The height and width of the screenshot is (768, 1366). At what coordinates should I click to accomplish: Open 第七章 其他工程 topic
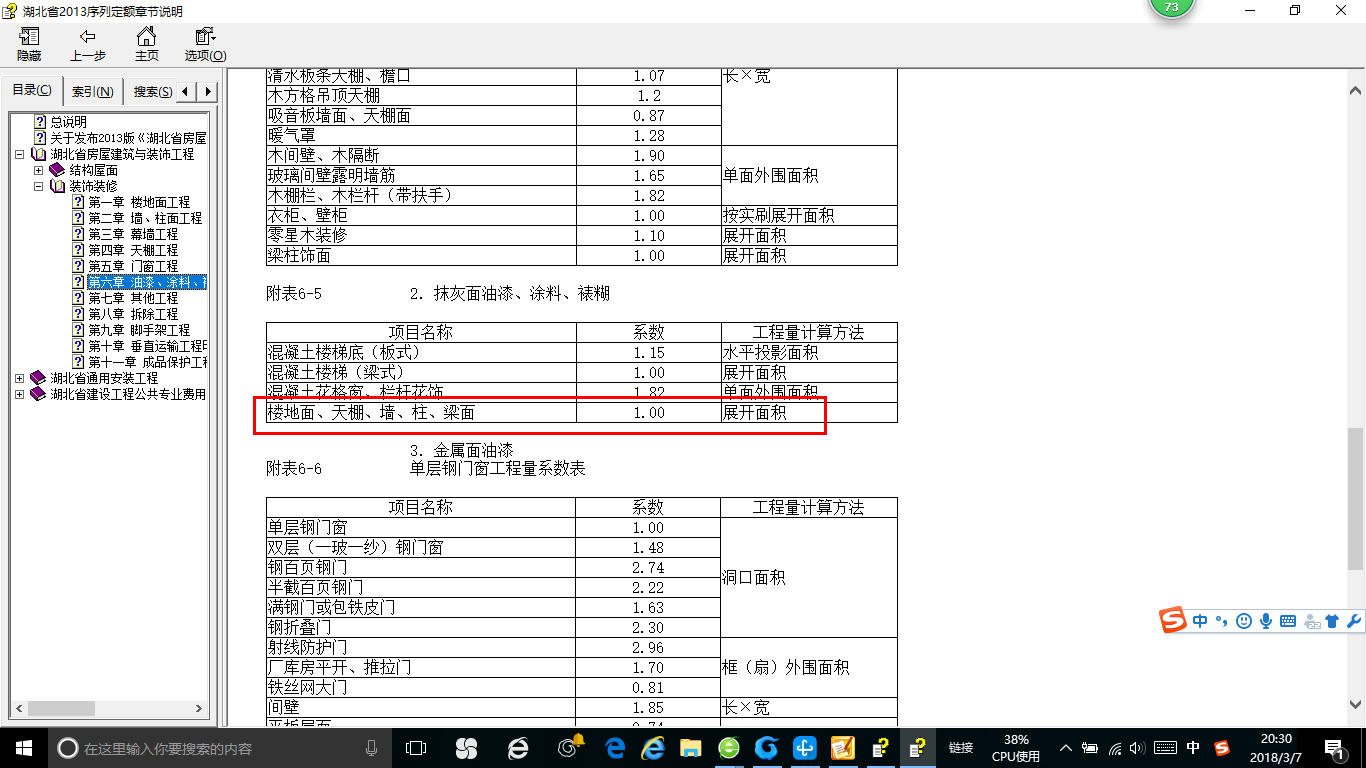(x=133, y=298)
